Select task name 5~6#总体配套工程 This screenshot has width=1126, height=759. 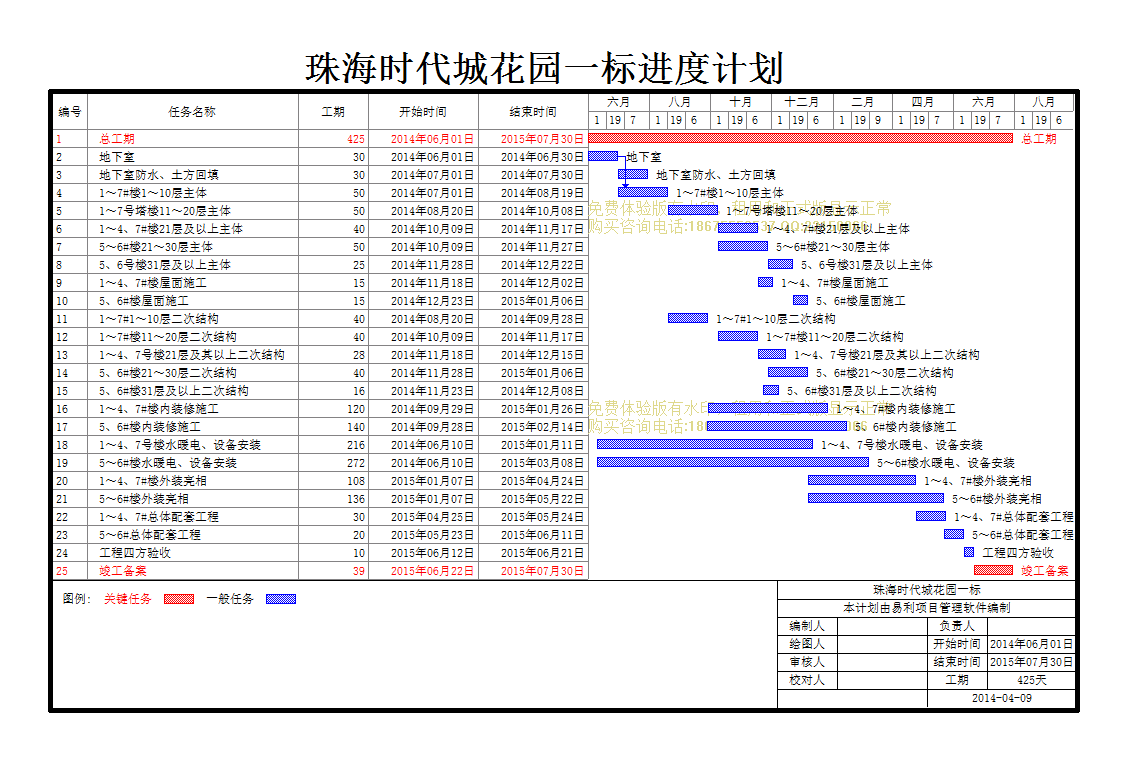149,535
